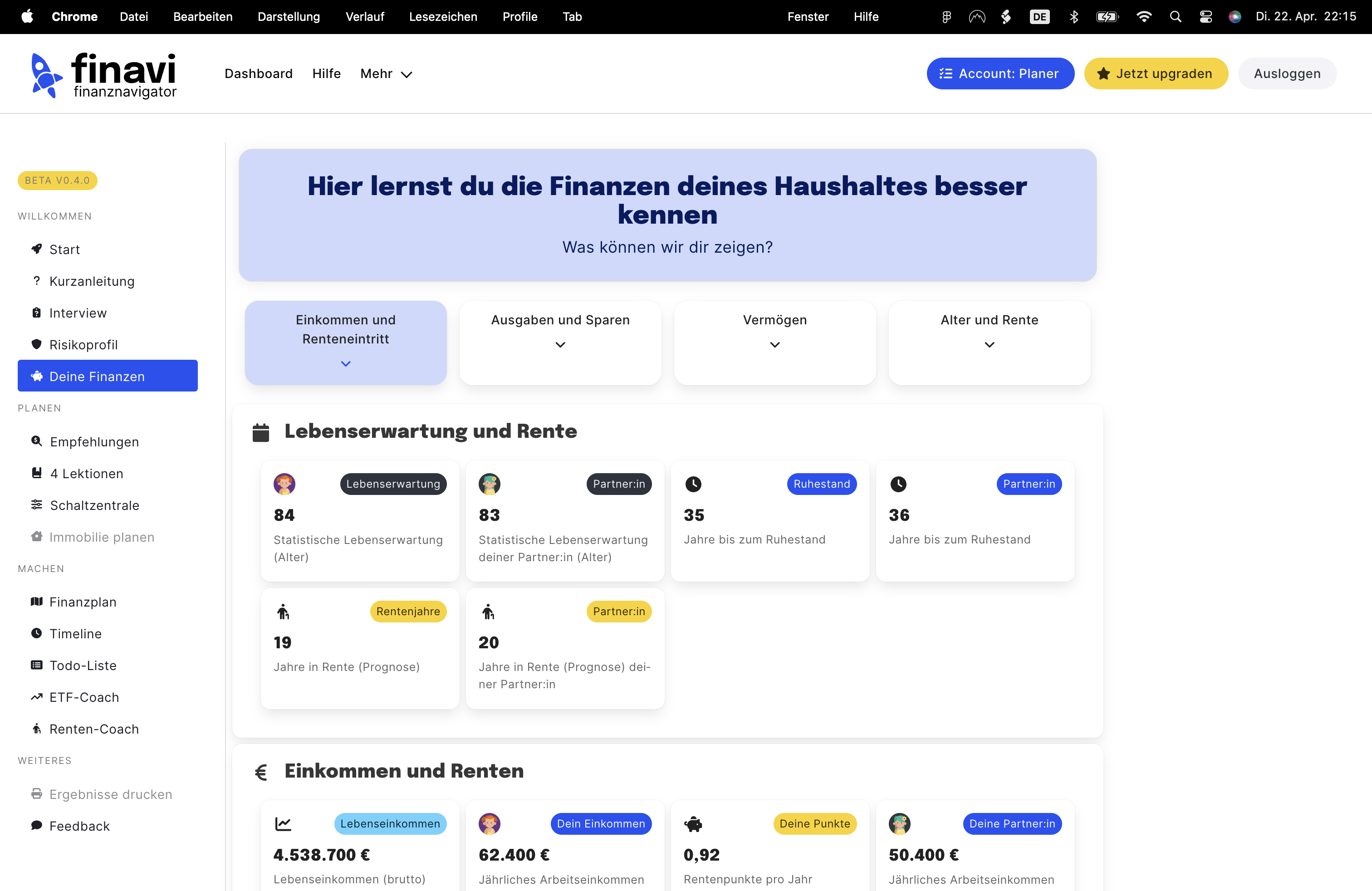1372x891 pixels.
Task: Open the Dashboard navigation item
Action: pos(258,74)
